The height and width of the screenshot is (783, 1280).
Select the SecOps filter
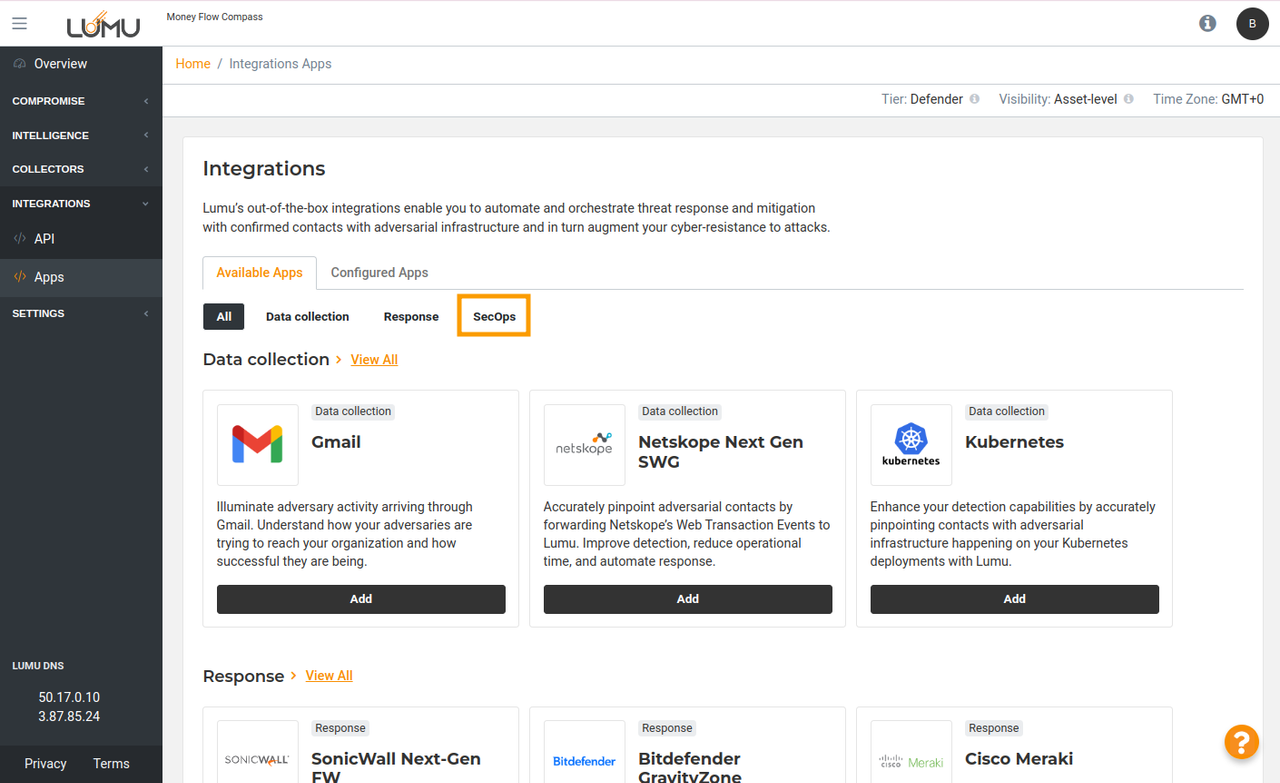tap(494, 316)
